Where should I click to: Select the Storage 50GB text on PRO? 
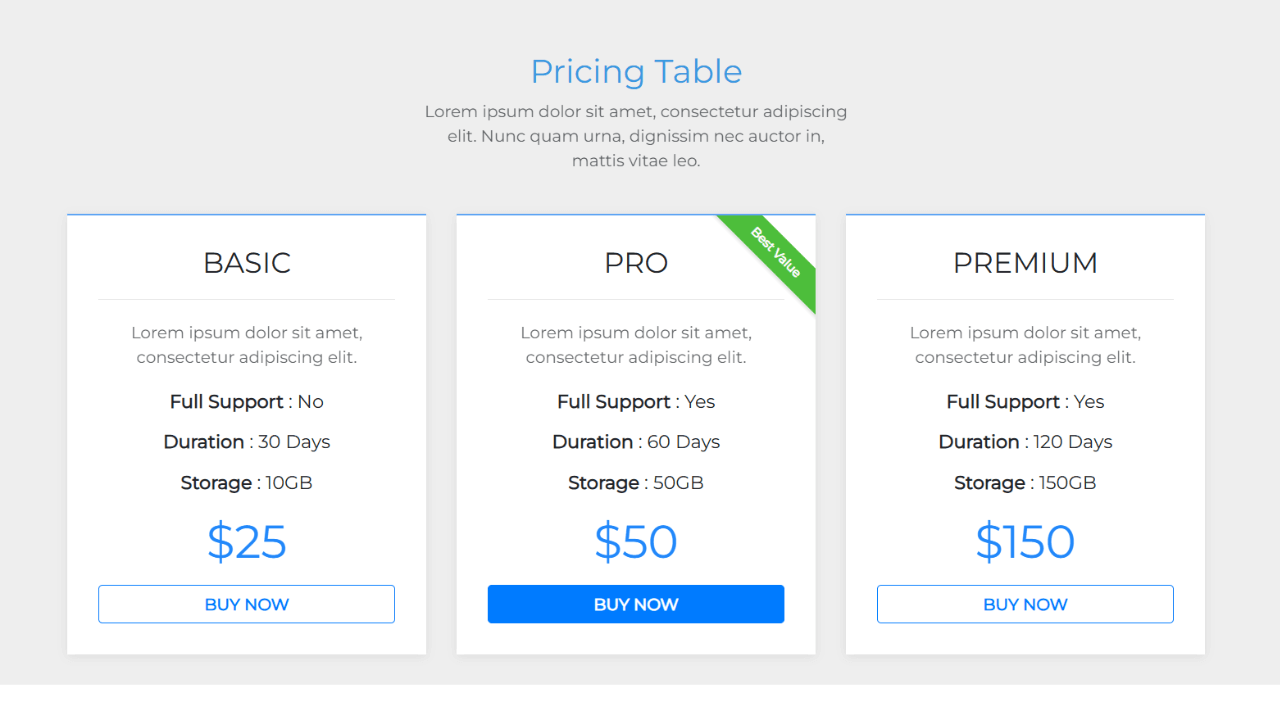636,482
